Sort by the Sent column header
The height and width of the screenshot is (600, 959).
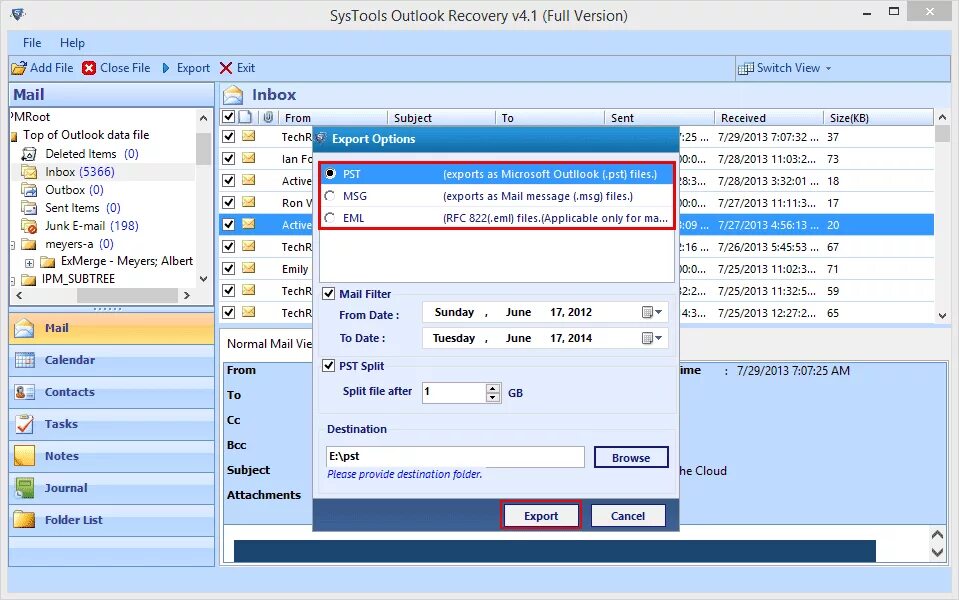[x=659, y=117]
